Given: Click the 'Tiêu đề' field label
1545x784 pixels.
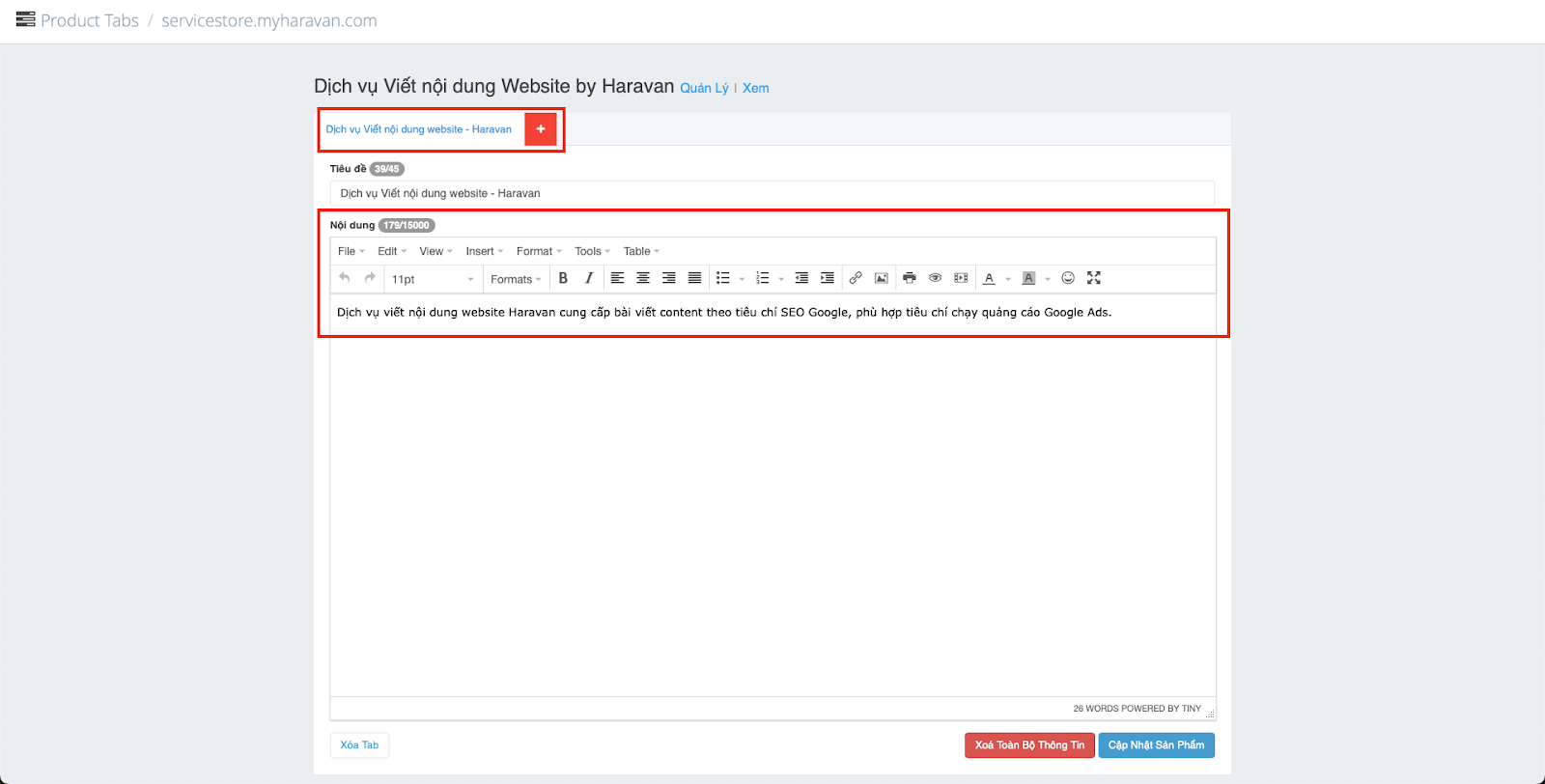Looking at the screenshot, I should coord(348,169).
